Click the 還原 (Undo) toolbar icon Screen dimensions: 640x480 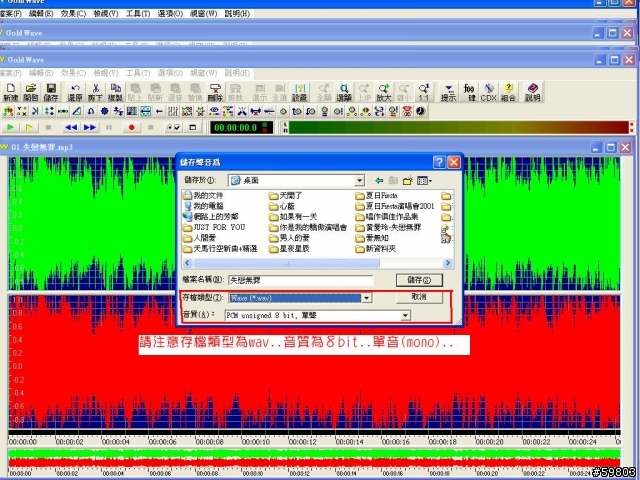[x=75, y=92]
